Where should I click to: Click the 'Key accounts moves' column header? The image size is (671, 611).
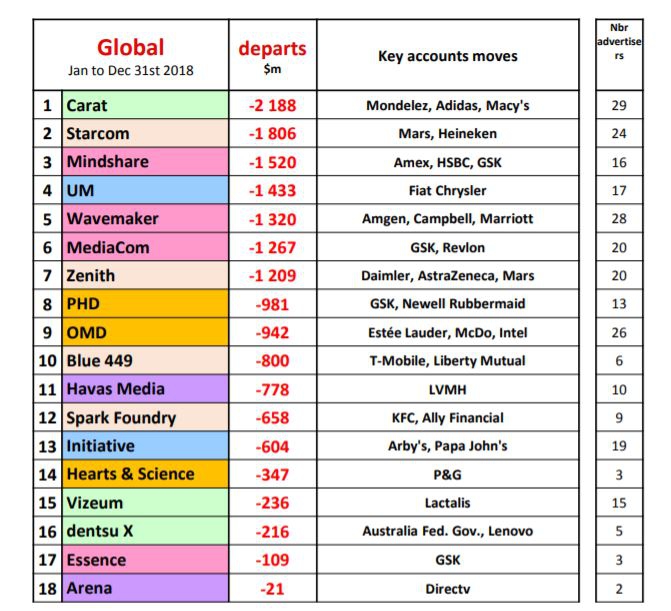(447, 56)
